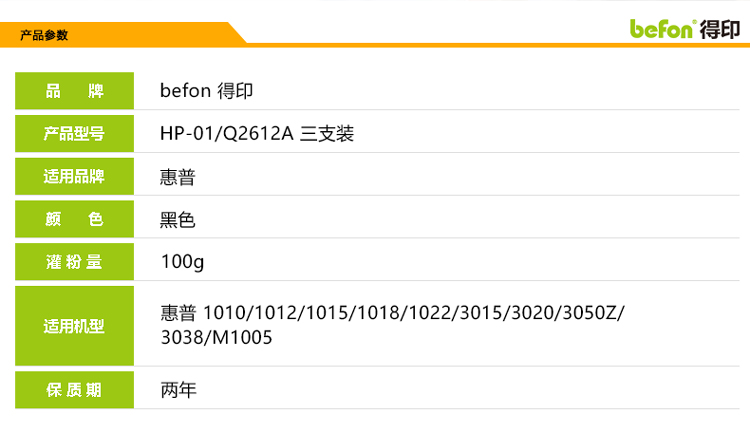Select the 100g toner amount value

[182, 263]
